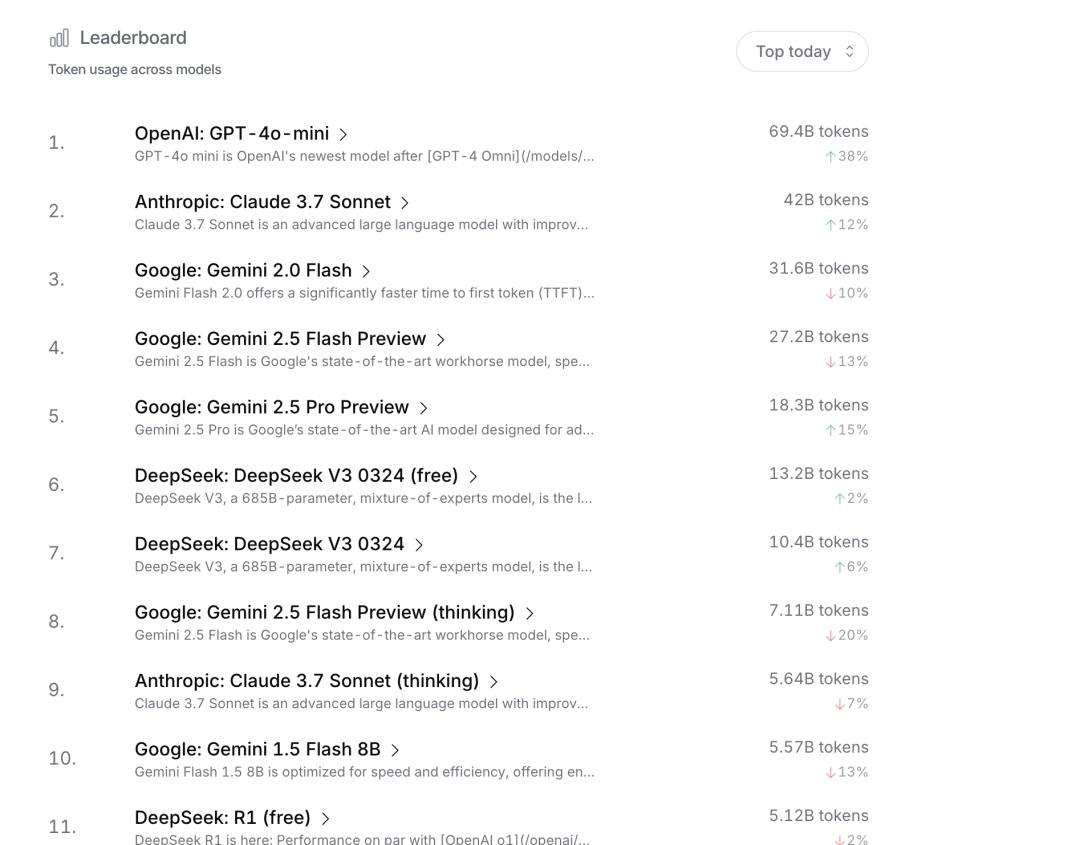Click the 69.4B tokens usage figure
This screenshot has height=845, width=1080.
tap(818, 132)
